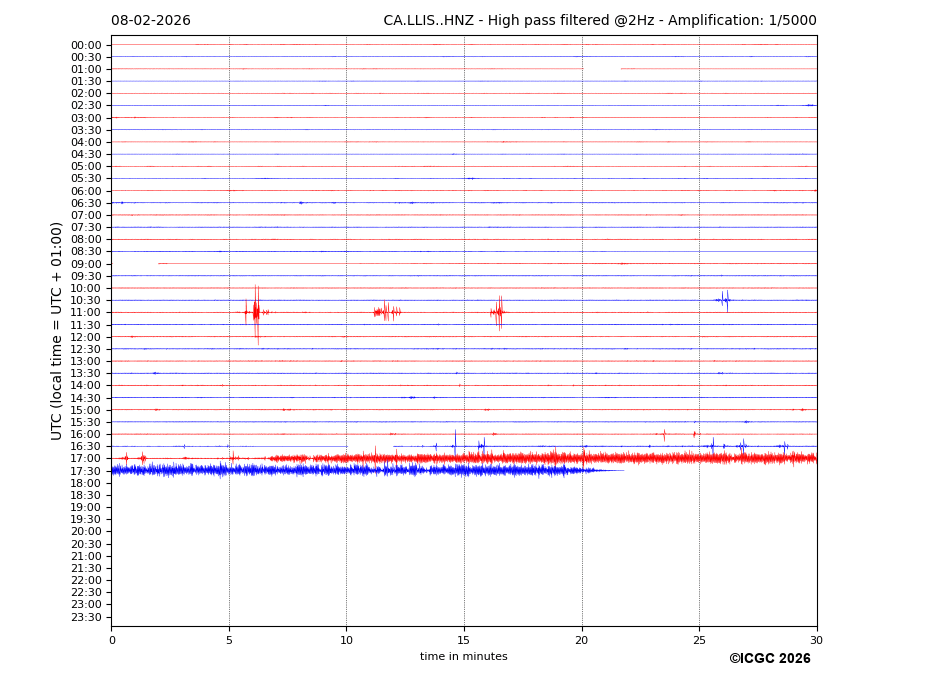The height and width of the screenshot is (696, 927).
Task: Click the date label 08-02-2026
Action: pyautogui.click(x=150, y=21)
